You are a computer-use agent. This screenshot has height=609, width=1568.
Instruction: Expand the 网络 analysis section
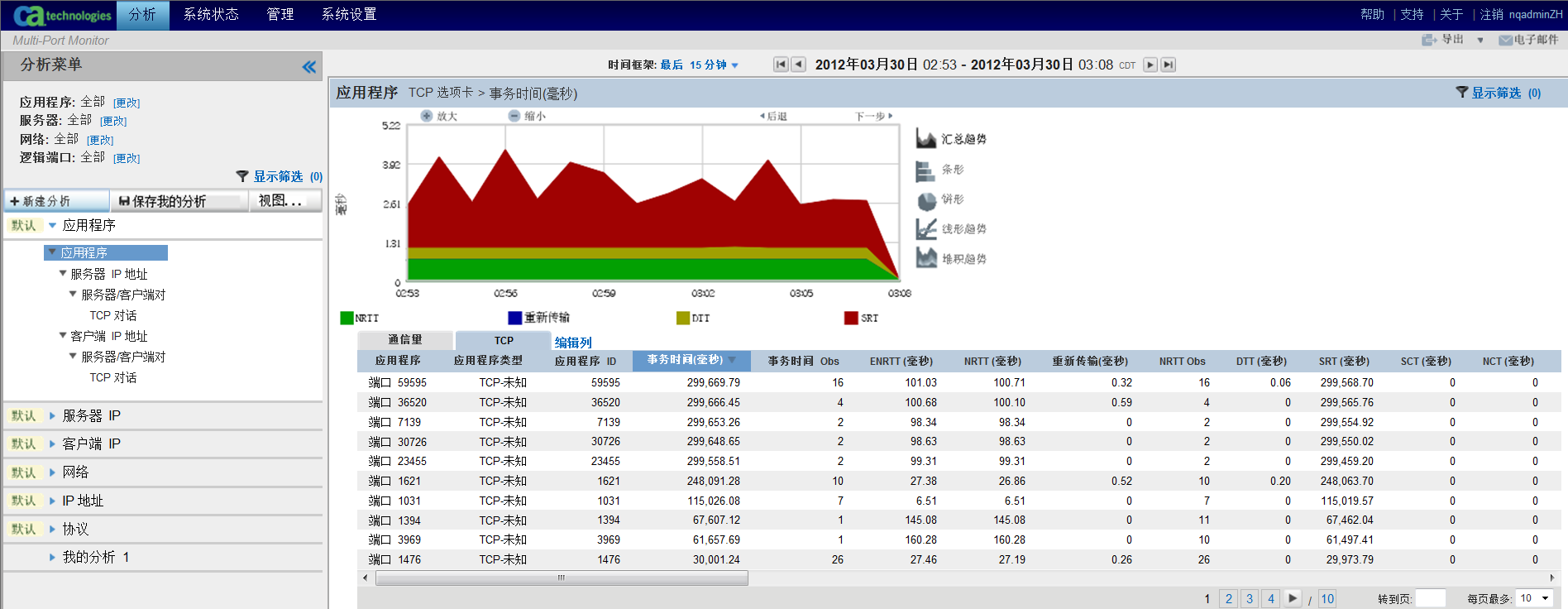52,472
